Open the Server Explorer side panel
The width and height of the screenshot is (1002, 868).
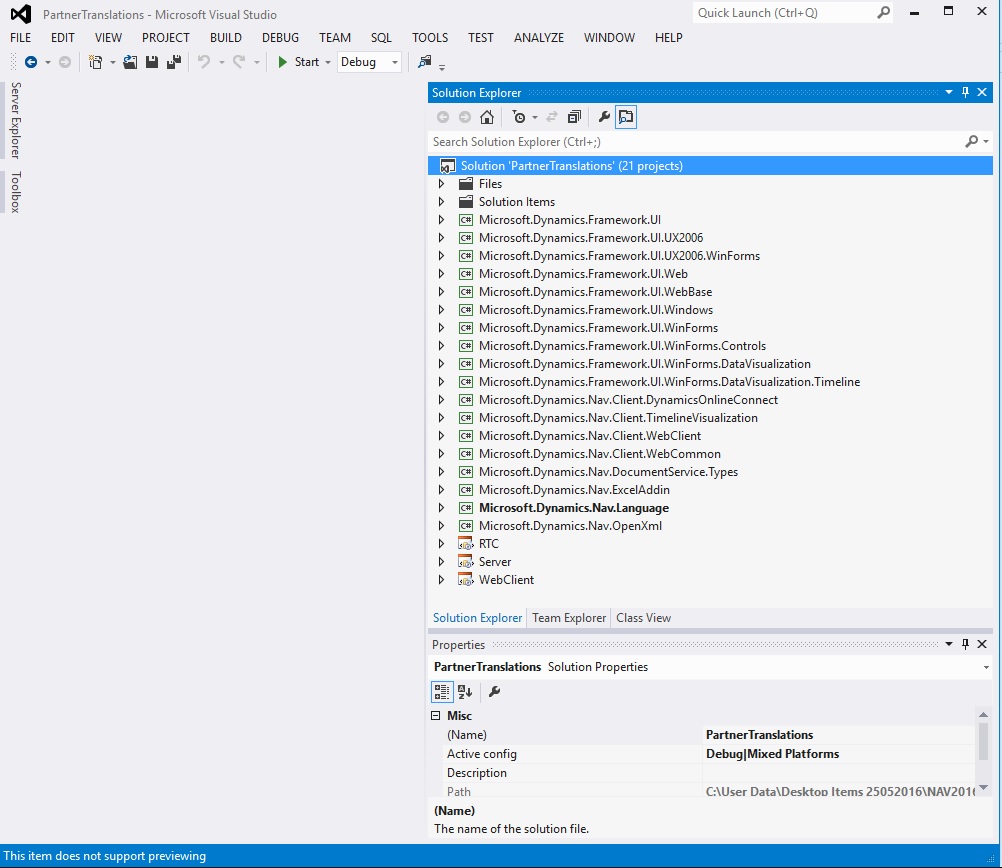pos(15,121)
